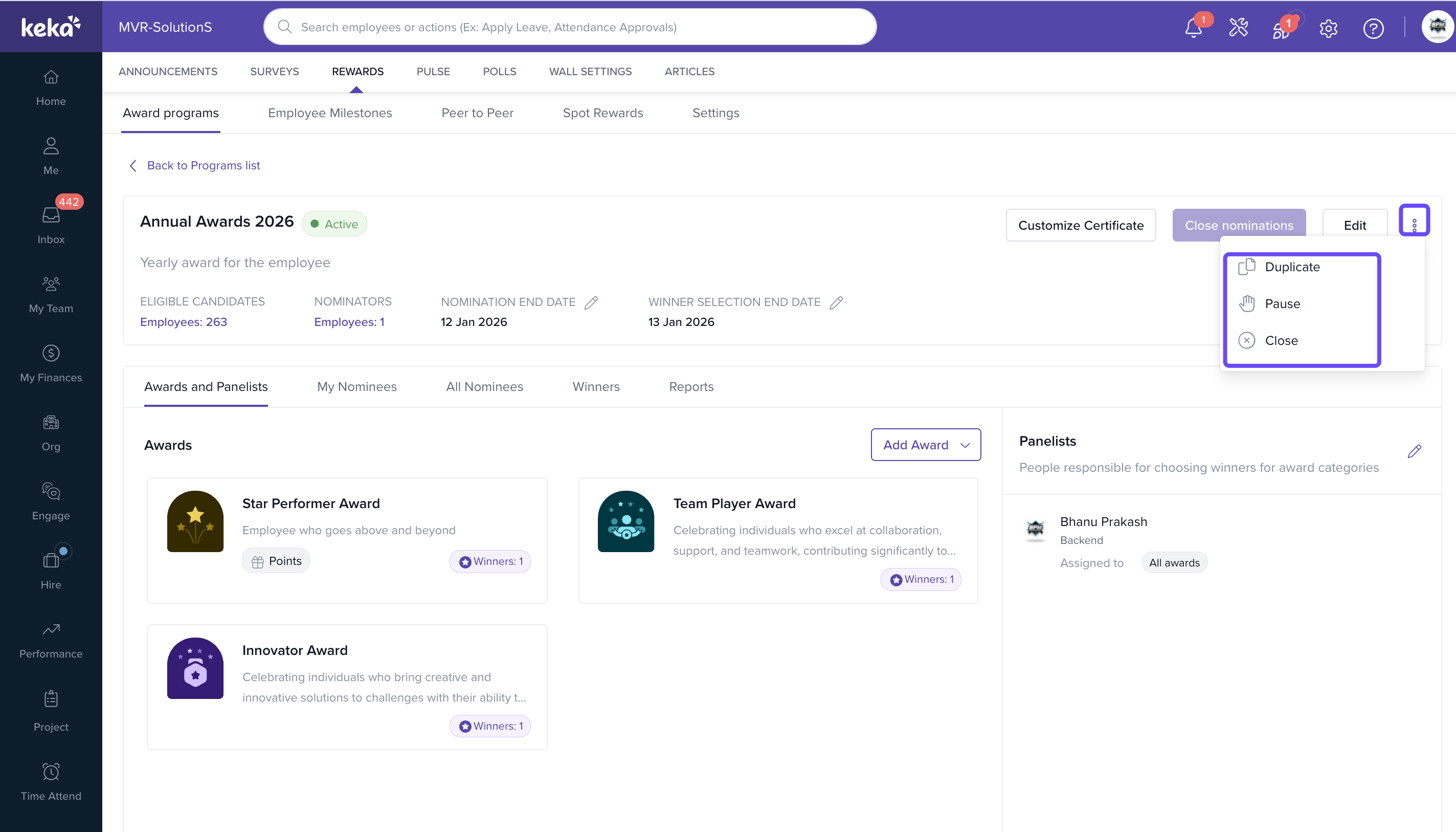This screenshot has width=1456, height=832.
Task: Open Inbox in the left sidebar
Action: pos(51,225)
